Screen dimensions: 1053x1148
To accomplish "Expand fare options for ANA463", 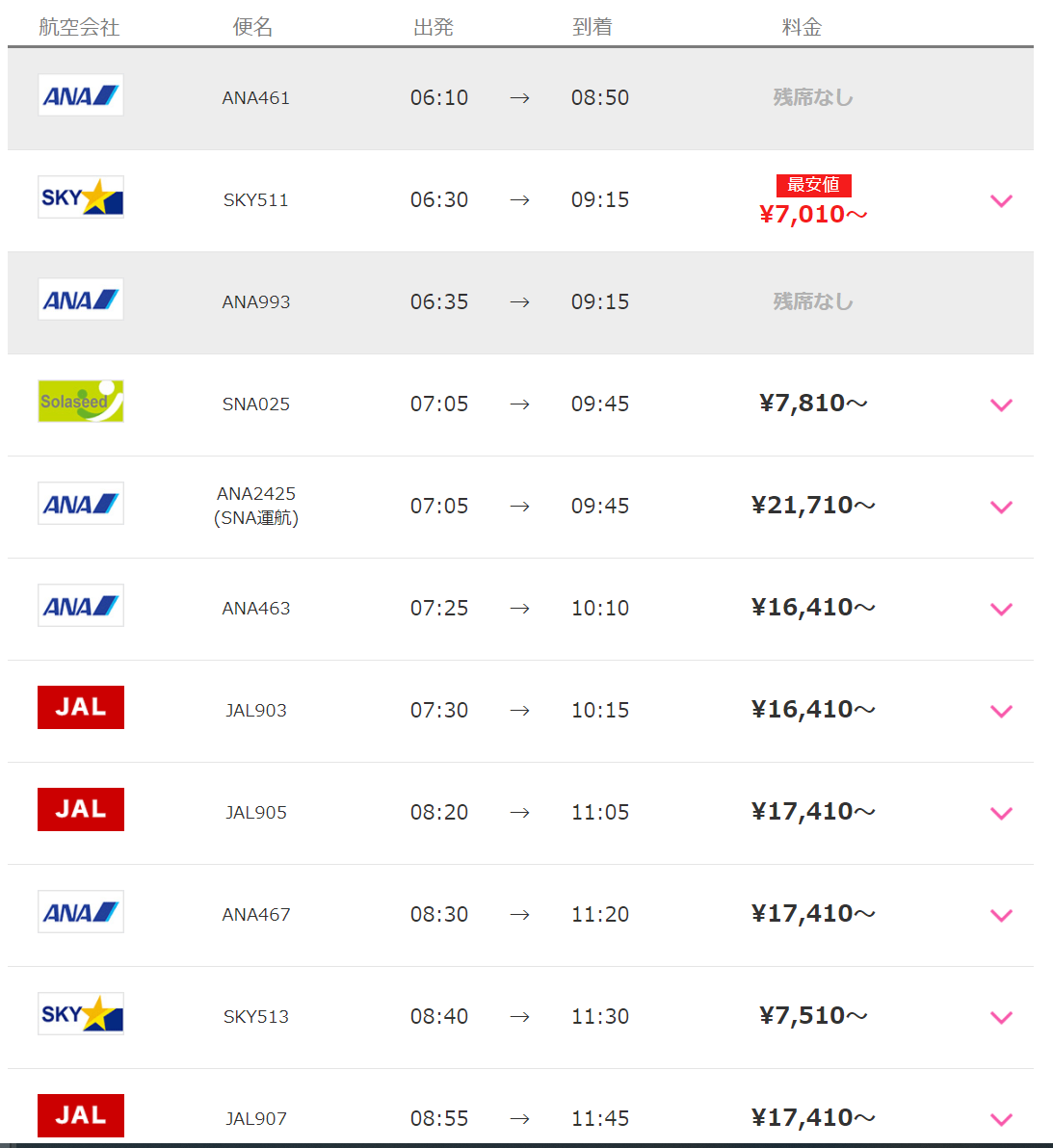I will (1001, 609).
